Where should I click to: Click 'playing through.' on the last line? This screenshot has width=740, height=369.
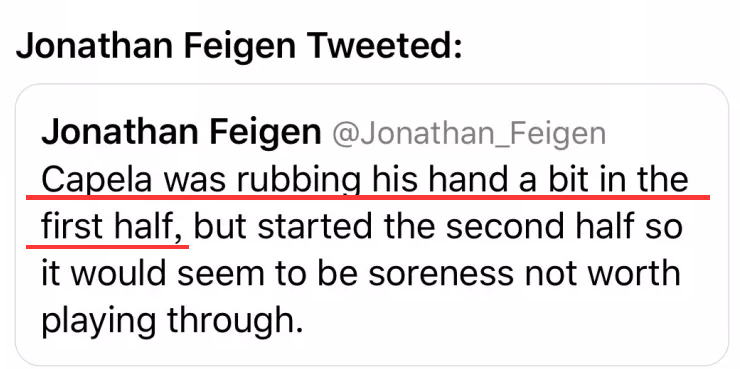[171, 319]
